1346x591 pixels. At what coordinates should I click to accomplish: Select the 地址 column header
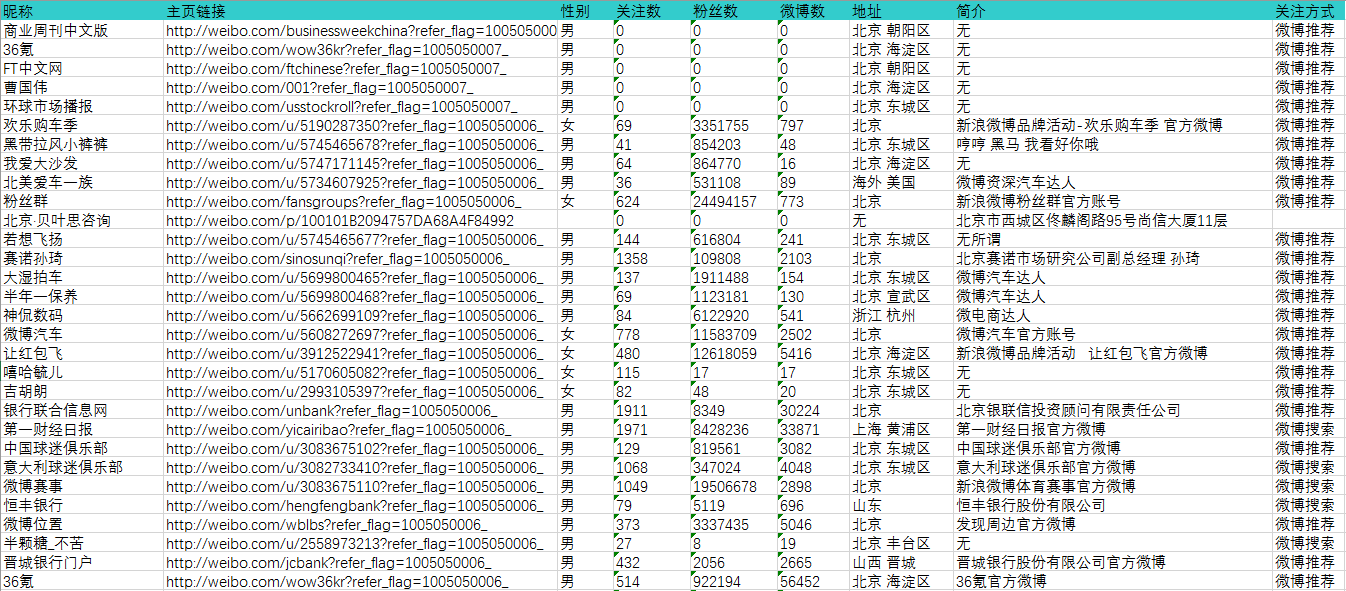862,11
